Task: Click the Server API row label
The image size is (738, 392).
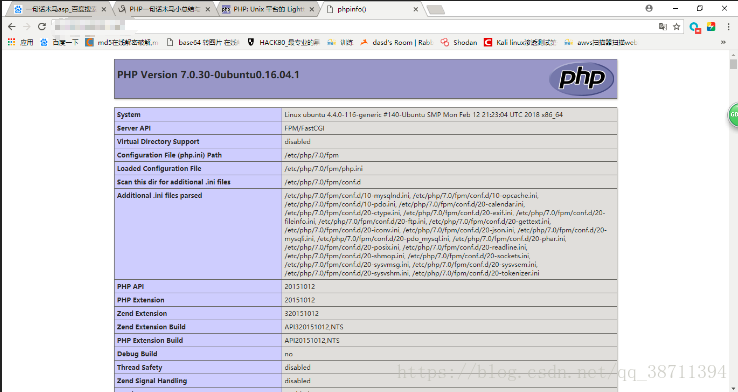Action: coord(134,128)
